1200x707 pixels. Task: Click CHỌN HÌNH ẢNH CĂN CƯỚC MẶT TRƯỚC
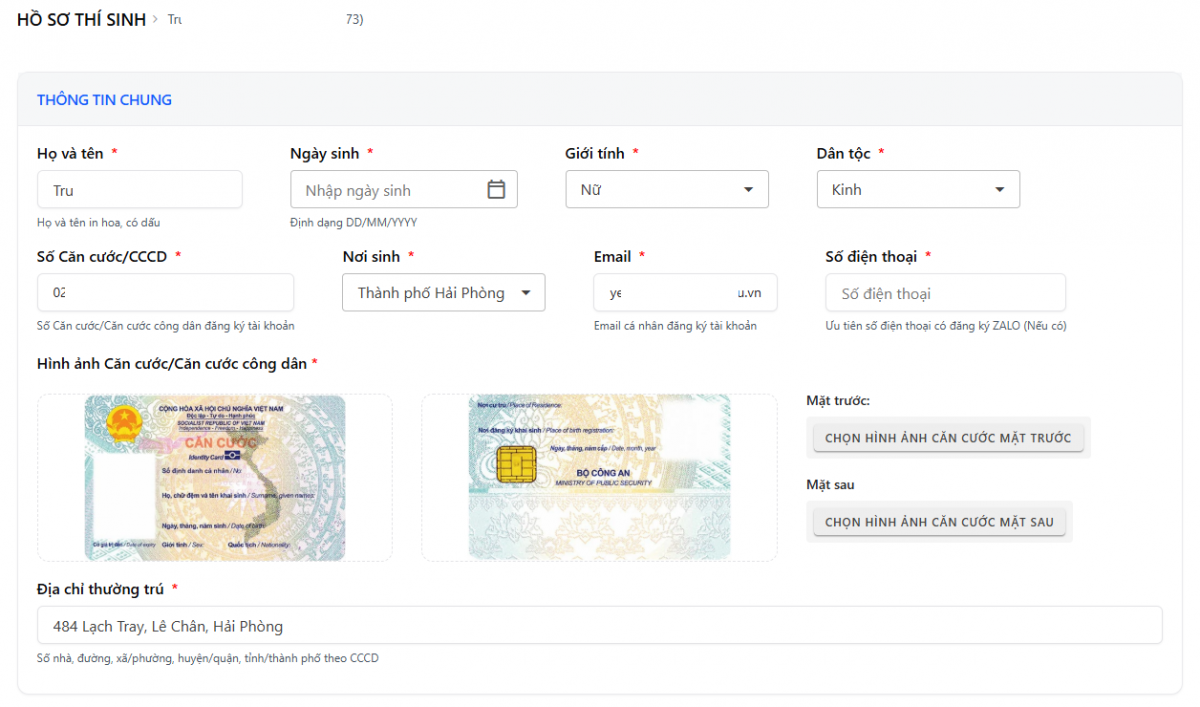pos(947,438)
